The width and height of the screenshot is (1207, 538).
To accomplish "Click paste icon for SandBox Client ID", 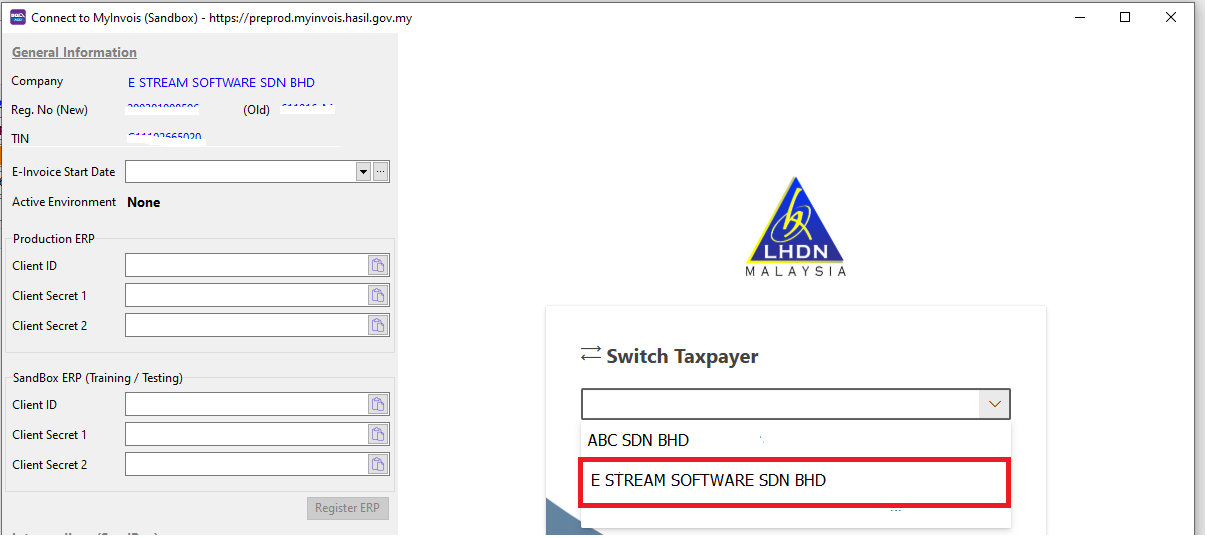I will (x=378, y=405).
